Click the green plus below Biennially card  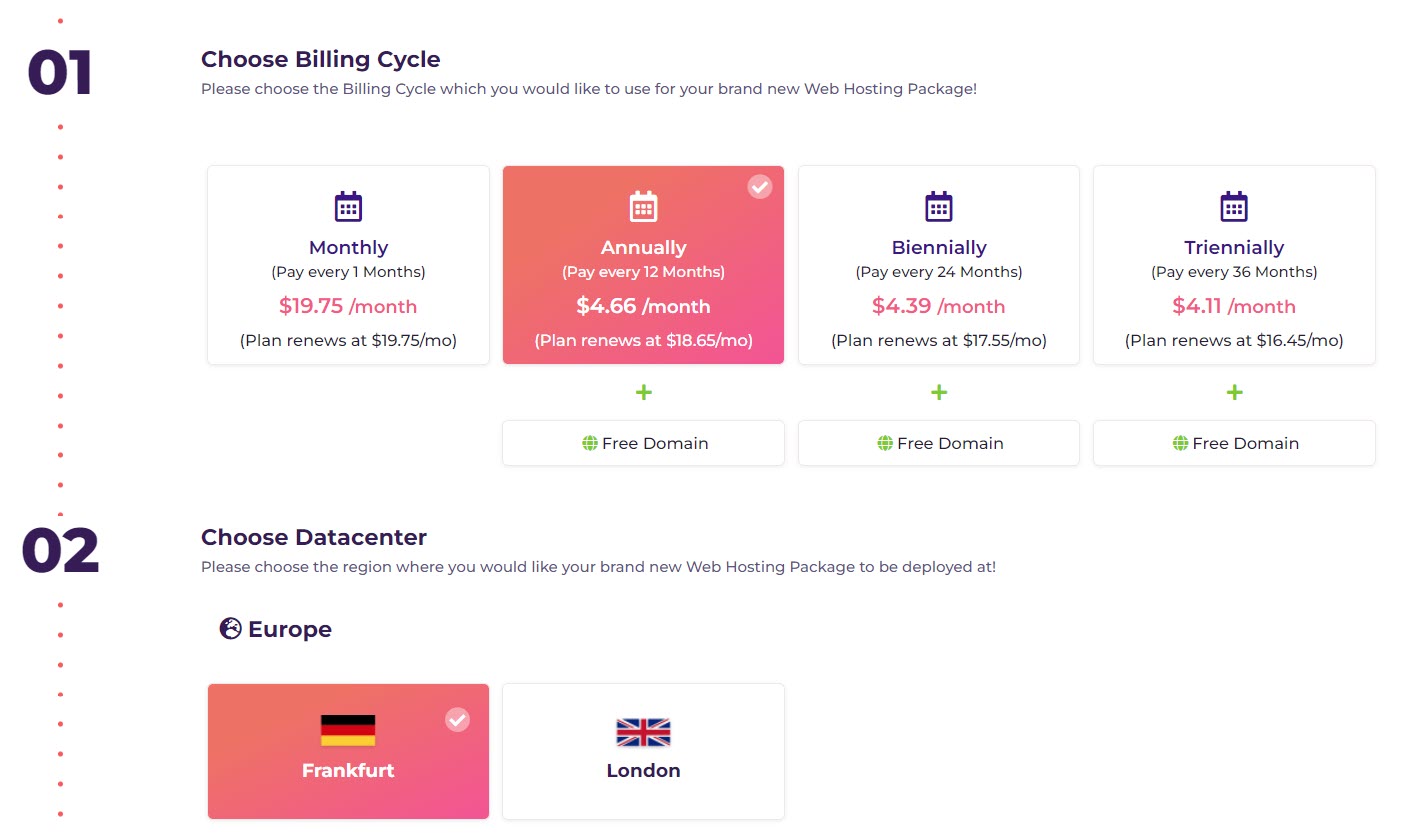point(939,392)
